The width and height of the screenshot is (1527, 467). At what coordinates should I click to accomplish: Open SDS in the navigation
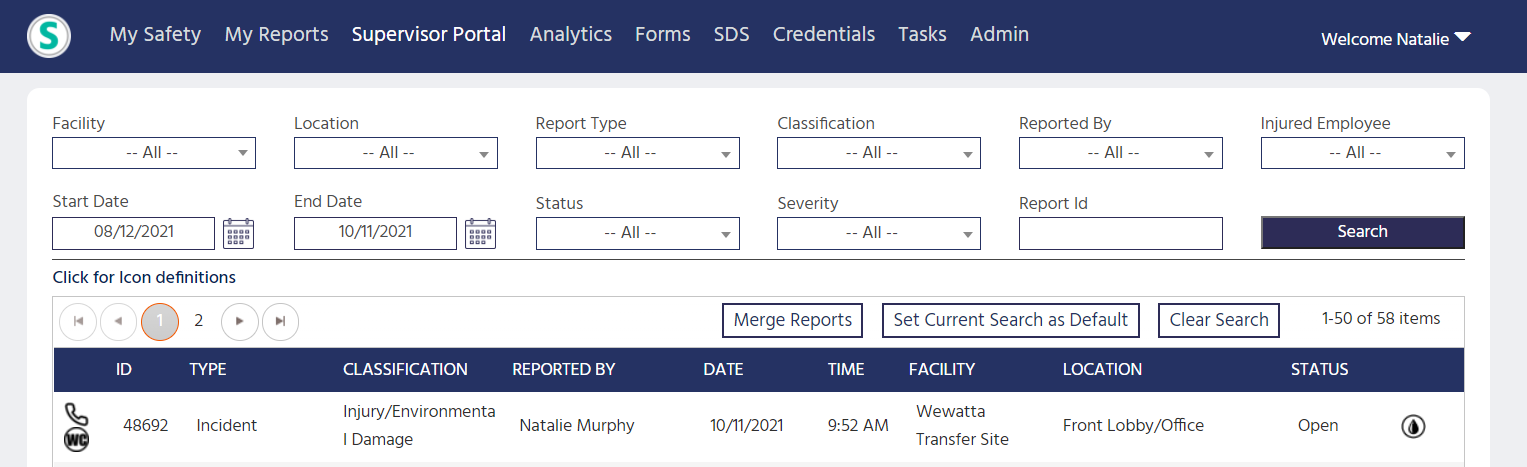(x=732, y=34)
